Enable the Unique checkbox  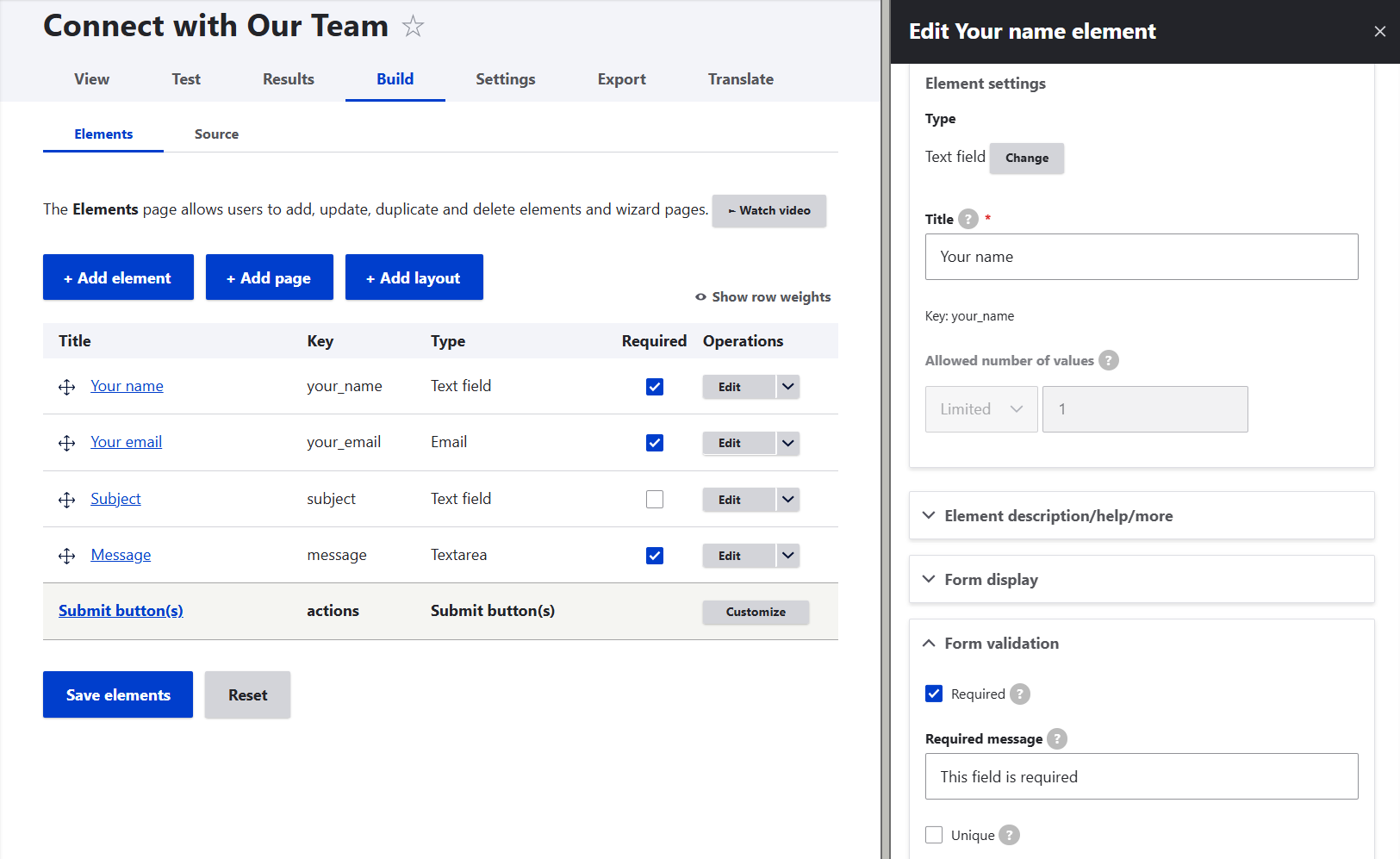point(934,835)
